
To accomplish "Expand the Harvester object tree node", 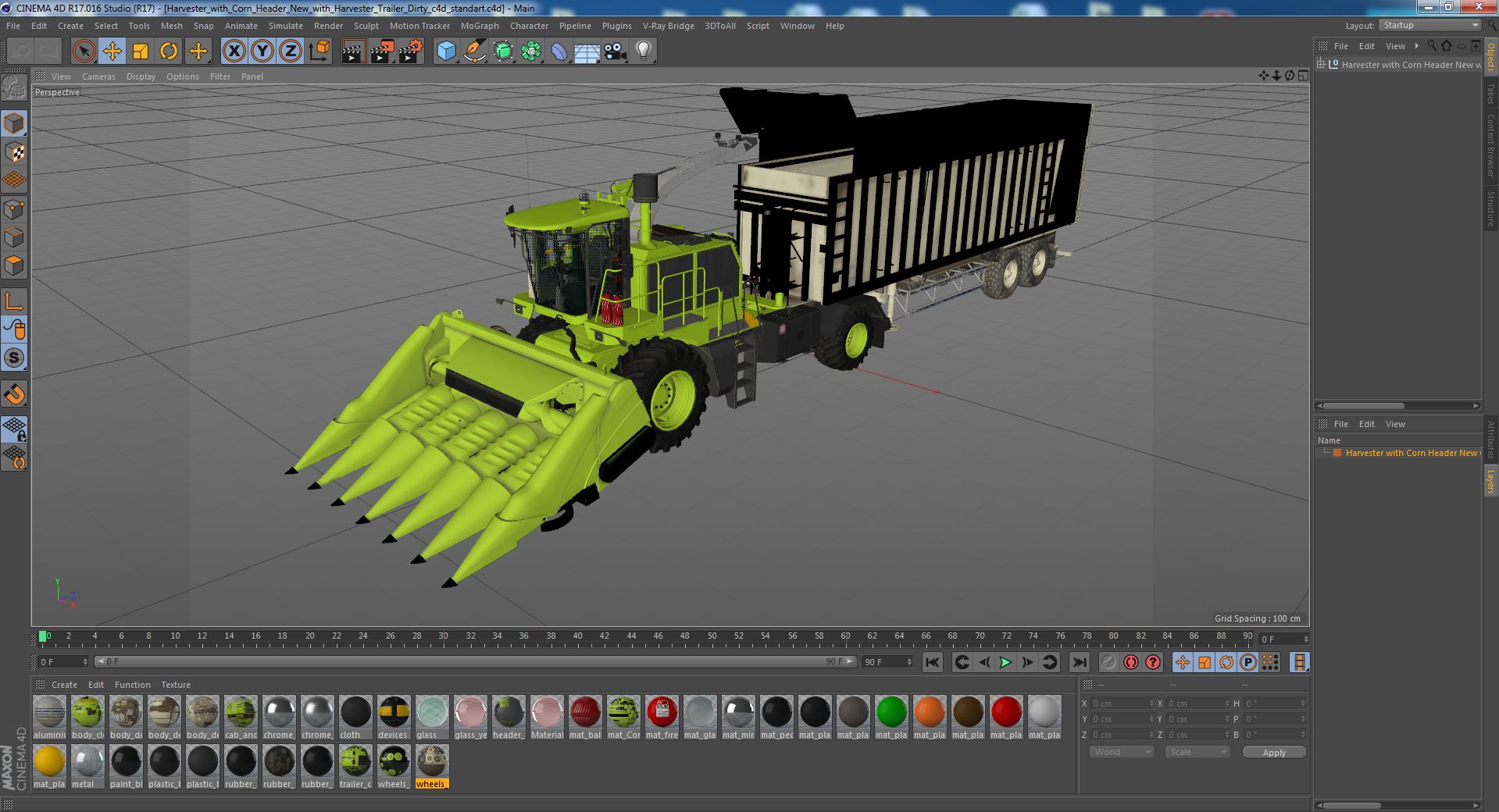I will click(x=1321, y=65).
